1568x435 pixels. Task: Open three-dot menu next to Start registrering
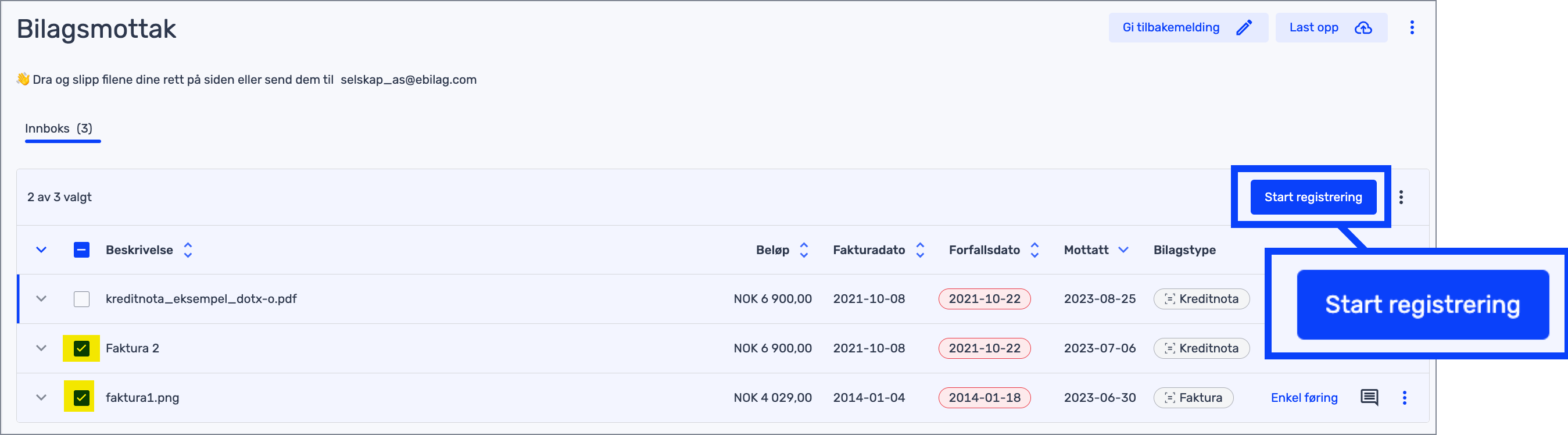click(x=1401, y=197)
